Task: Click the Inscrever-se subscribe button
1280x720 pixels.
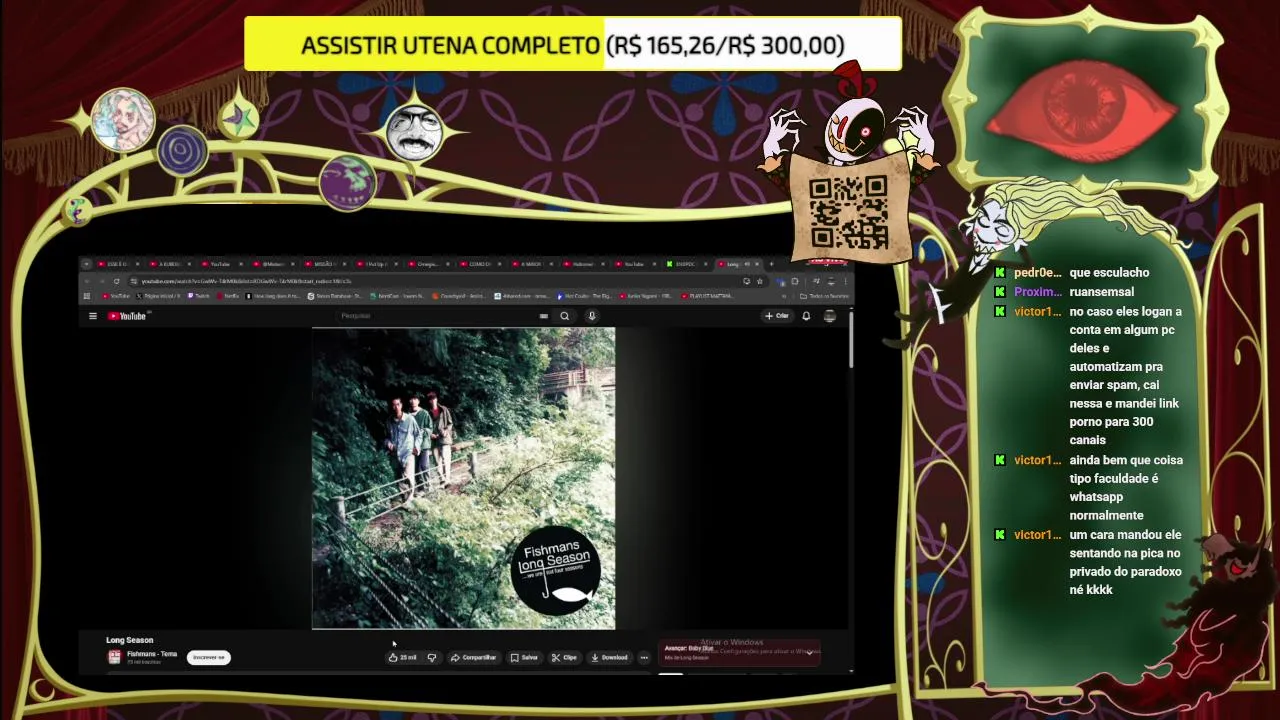Action: click(209, 657)
